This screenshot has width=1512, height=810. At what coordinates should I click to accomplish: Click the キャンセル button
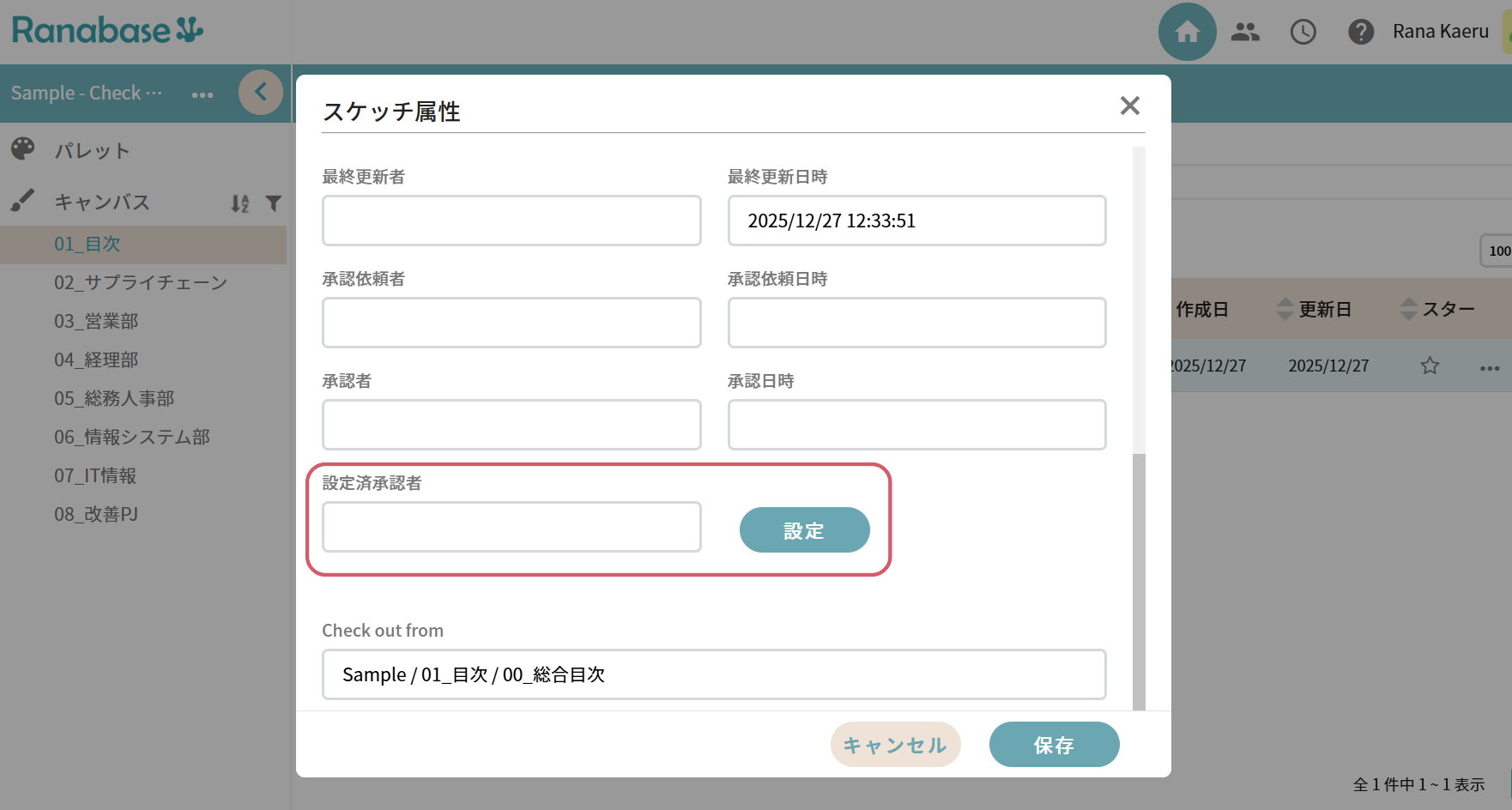[x=895, y=745]
